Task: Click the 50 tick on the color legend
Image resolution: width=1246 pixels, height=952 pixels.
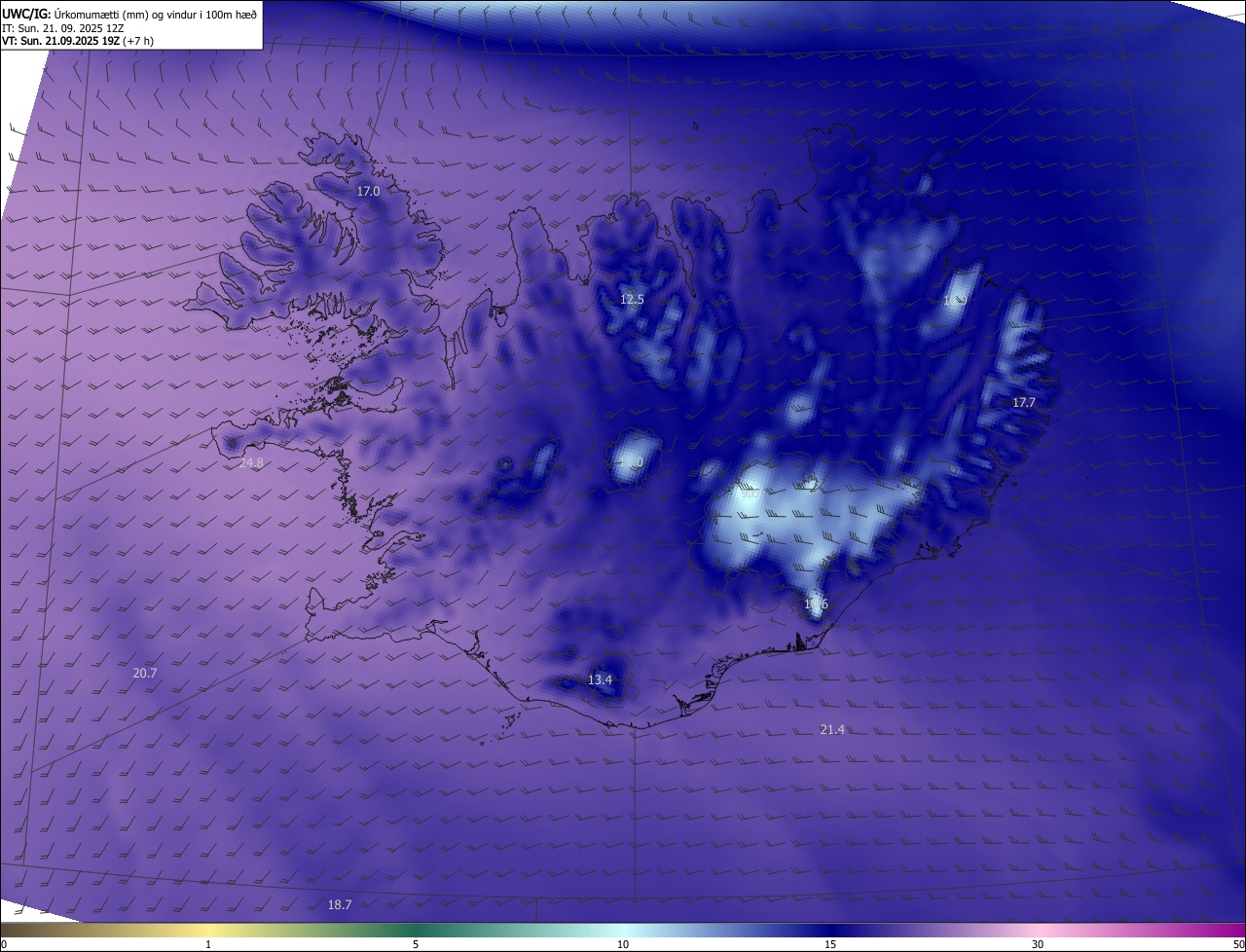Action: [1238, 944]
